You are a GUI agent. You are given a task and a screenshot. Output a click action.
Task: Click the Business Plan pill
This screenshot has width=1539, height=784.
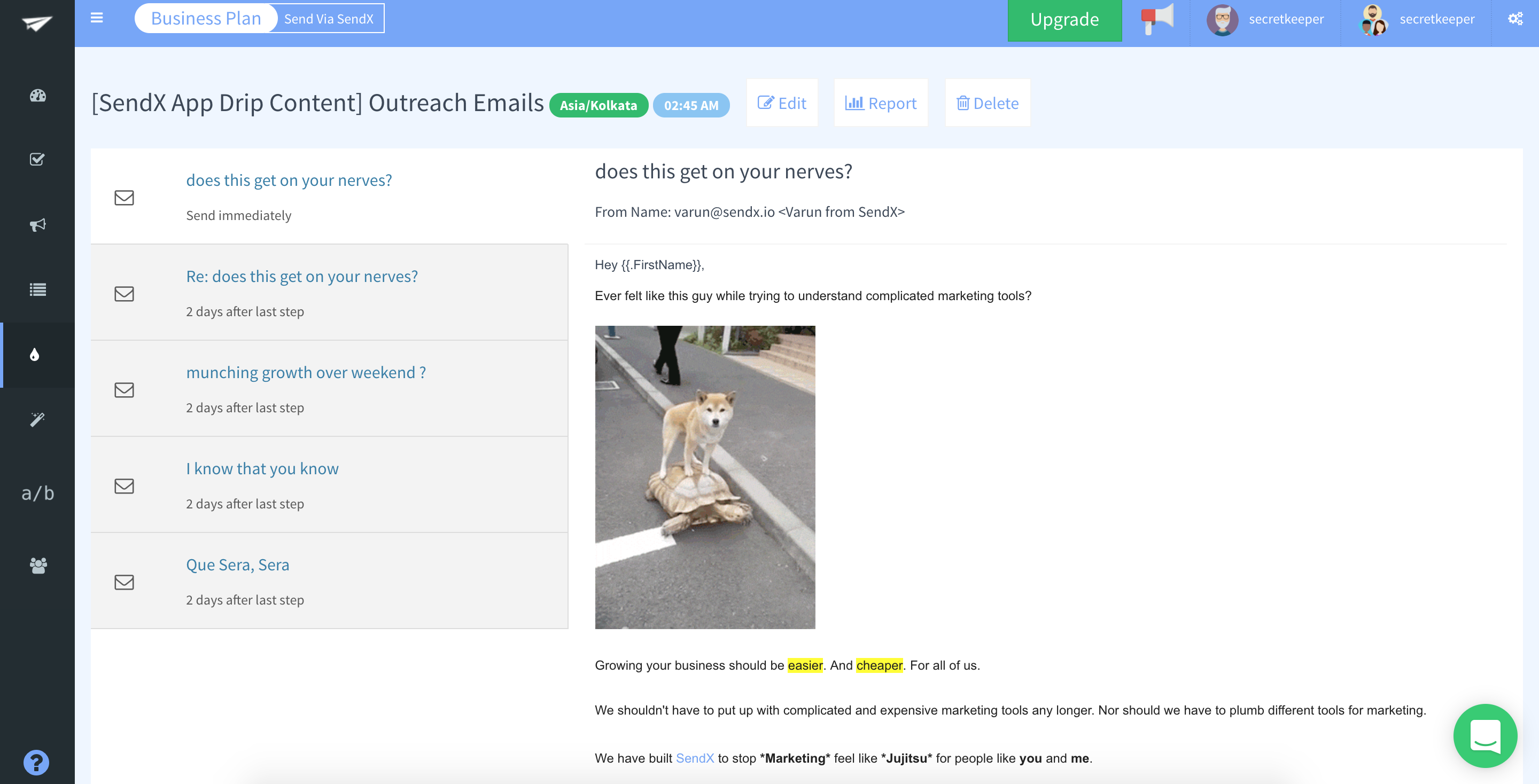pos(206,19)
